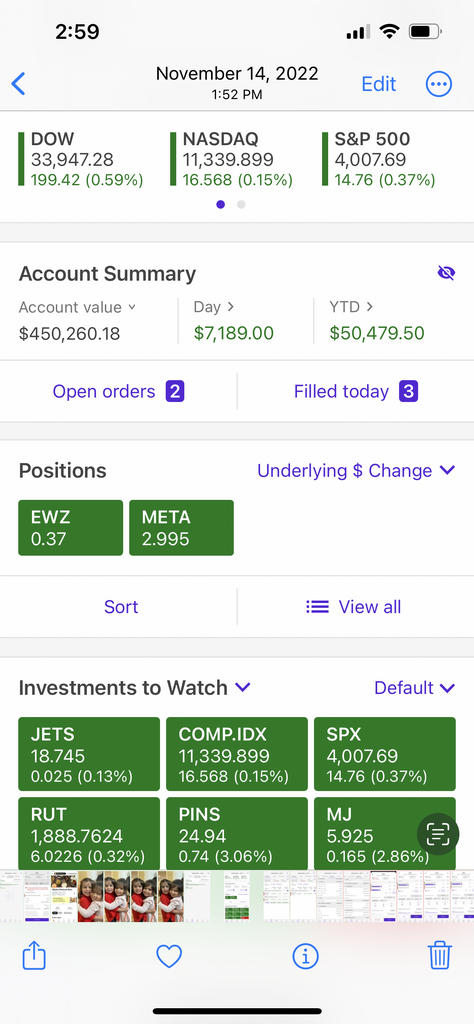Toggle account value visibility eye icon

tap(446, 273)
